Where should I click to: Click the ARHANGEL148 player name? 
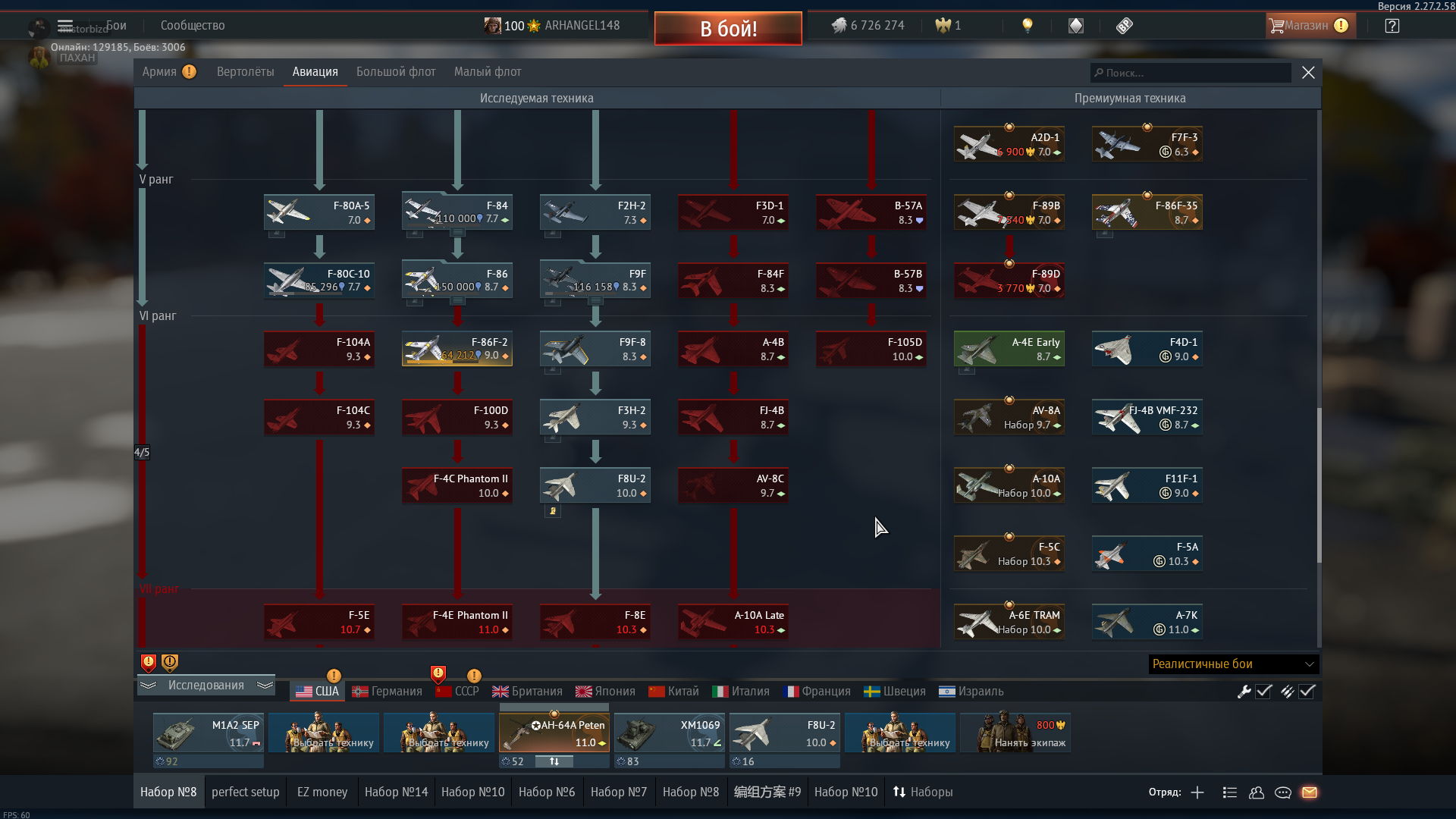click(x=582, y=25)
